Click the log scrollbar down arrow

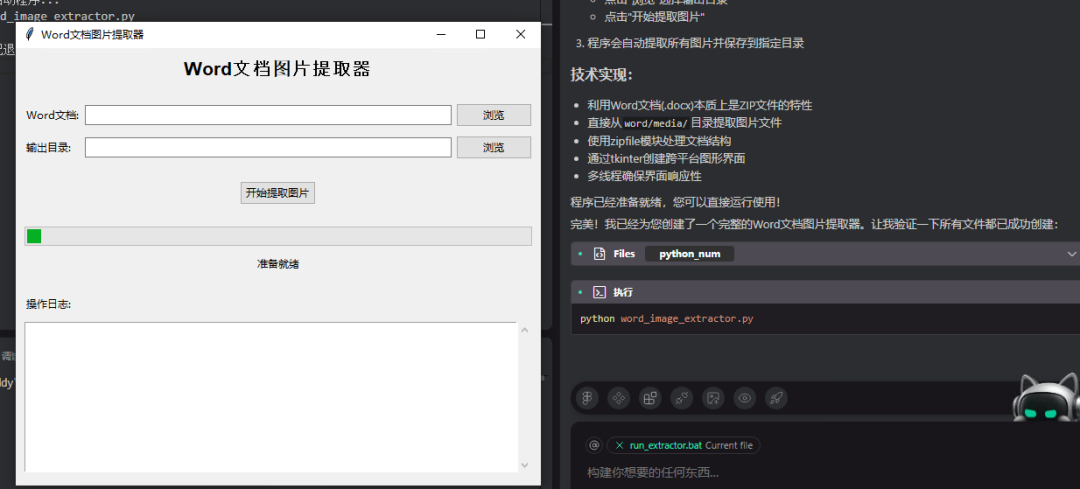point(525,465)
